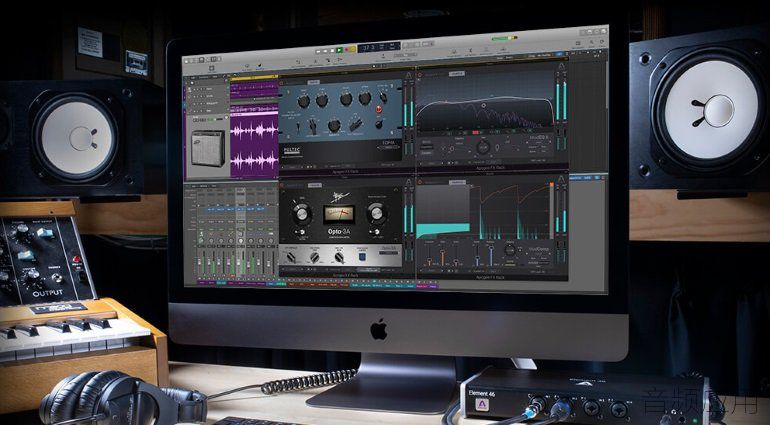Click the guitar amp thumbnail in the library
This screenshot has width=770, height=425.
coord(208,148)
